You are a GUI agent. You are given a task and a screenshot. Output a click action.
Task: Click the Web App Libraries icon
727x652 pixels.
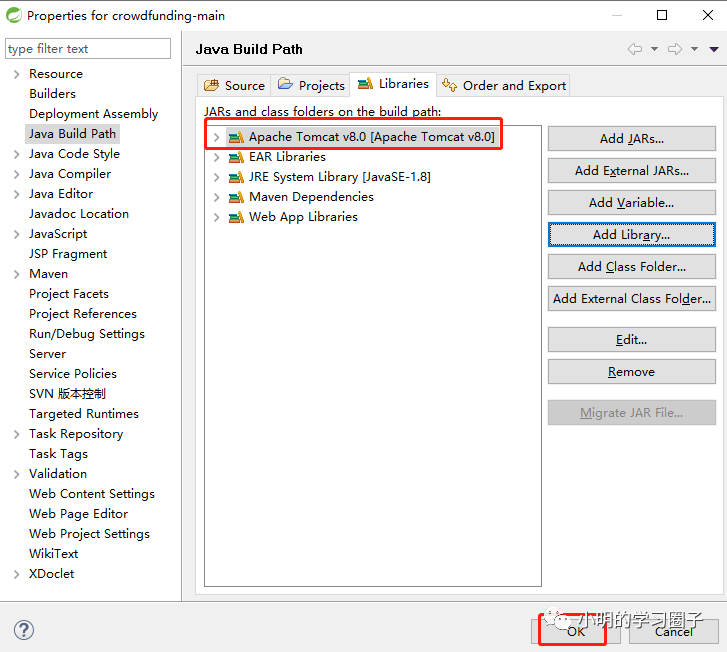pos(236,217)
